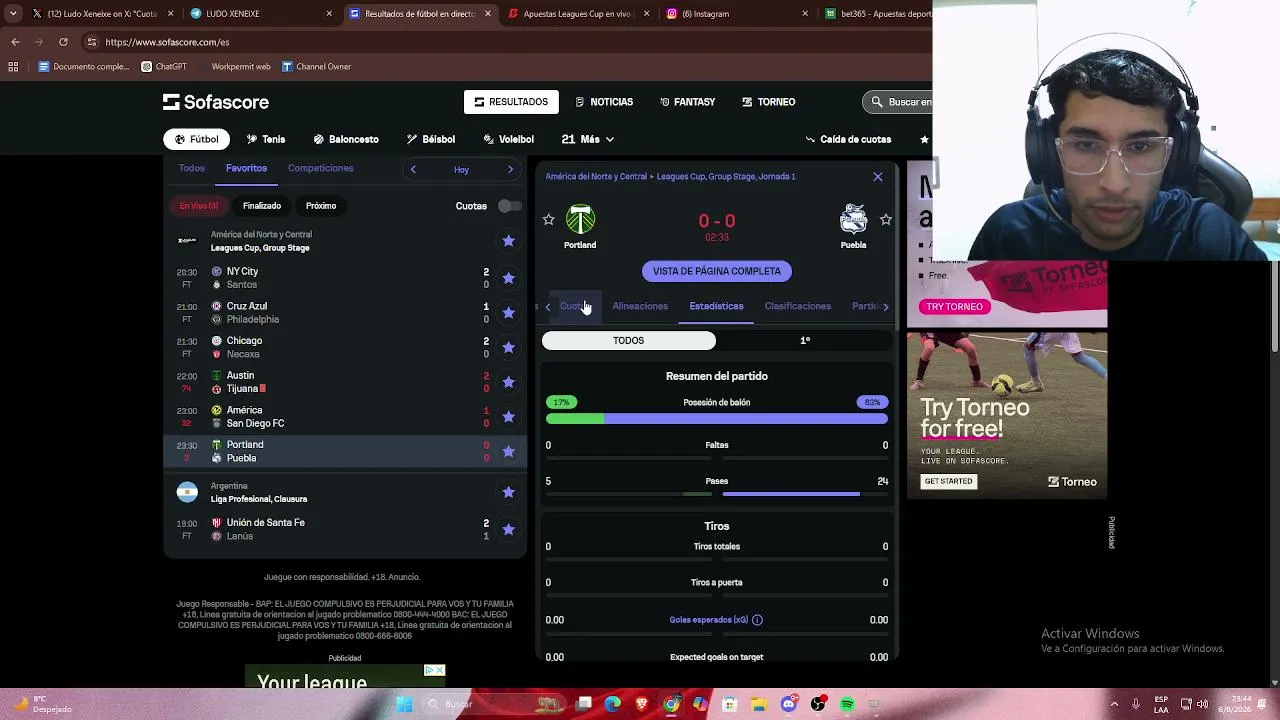Image resolution: width=1280 pixels, height=720 pixels.
Task: Switch to the Competiciones tab
Action: 320,168
